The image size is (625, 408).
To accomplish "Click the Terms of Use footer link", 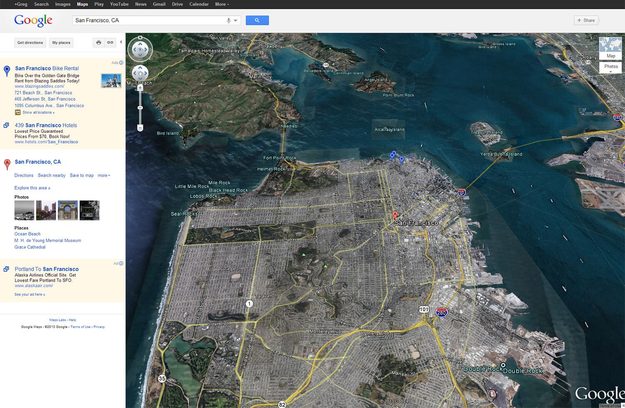I will (x=81, y=327).
